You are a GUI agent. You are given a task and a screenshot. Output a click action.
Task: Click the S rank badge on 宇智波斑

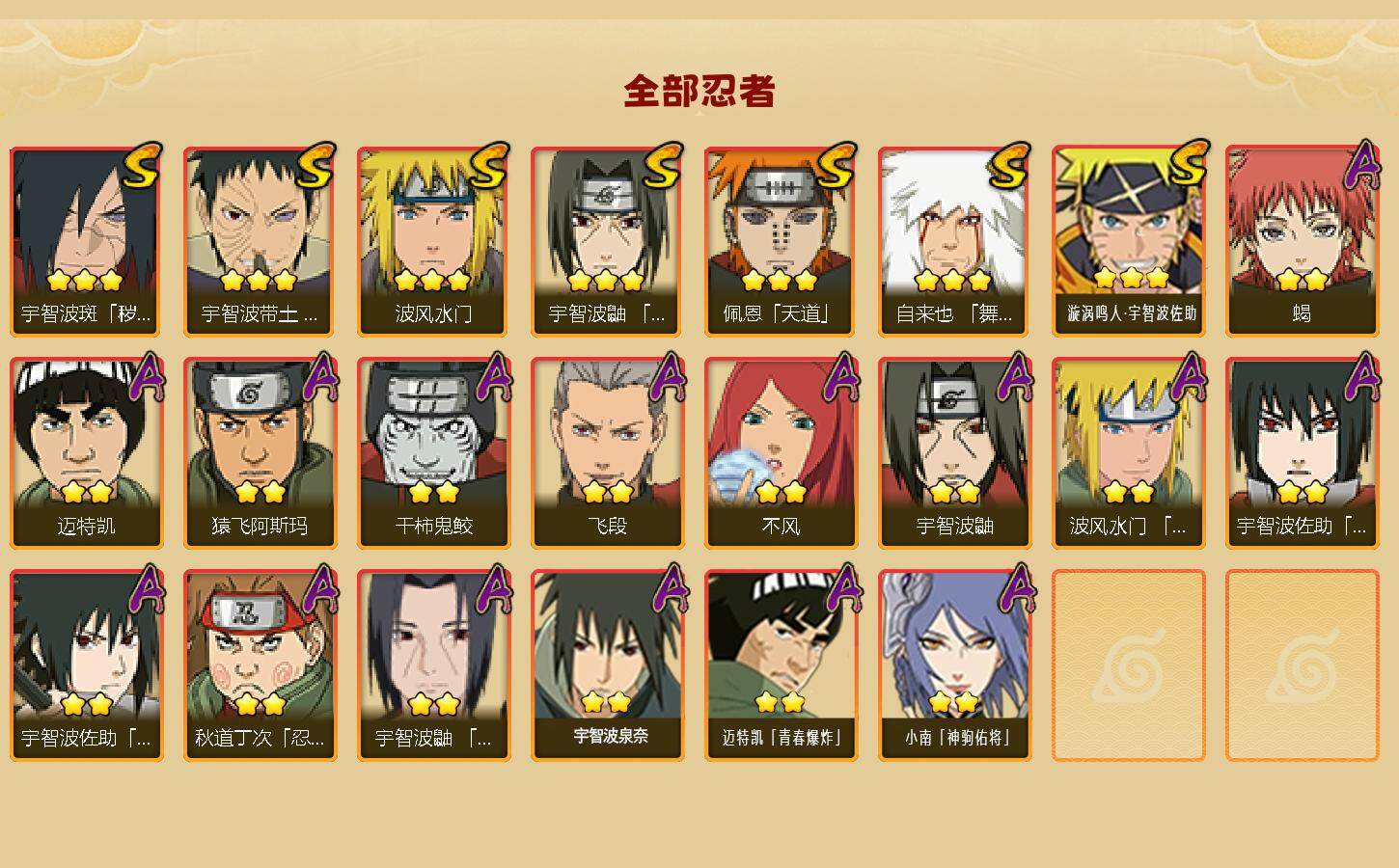[141, 166]
